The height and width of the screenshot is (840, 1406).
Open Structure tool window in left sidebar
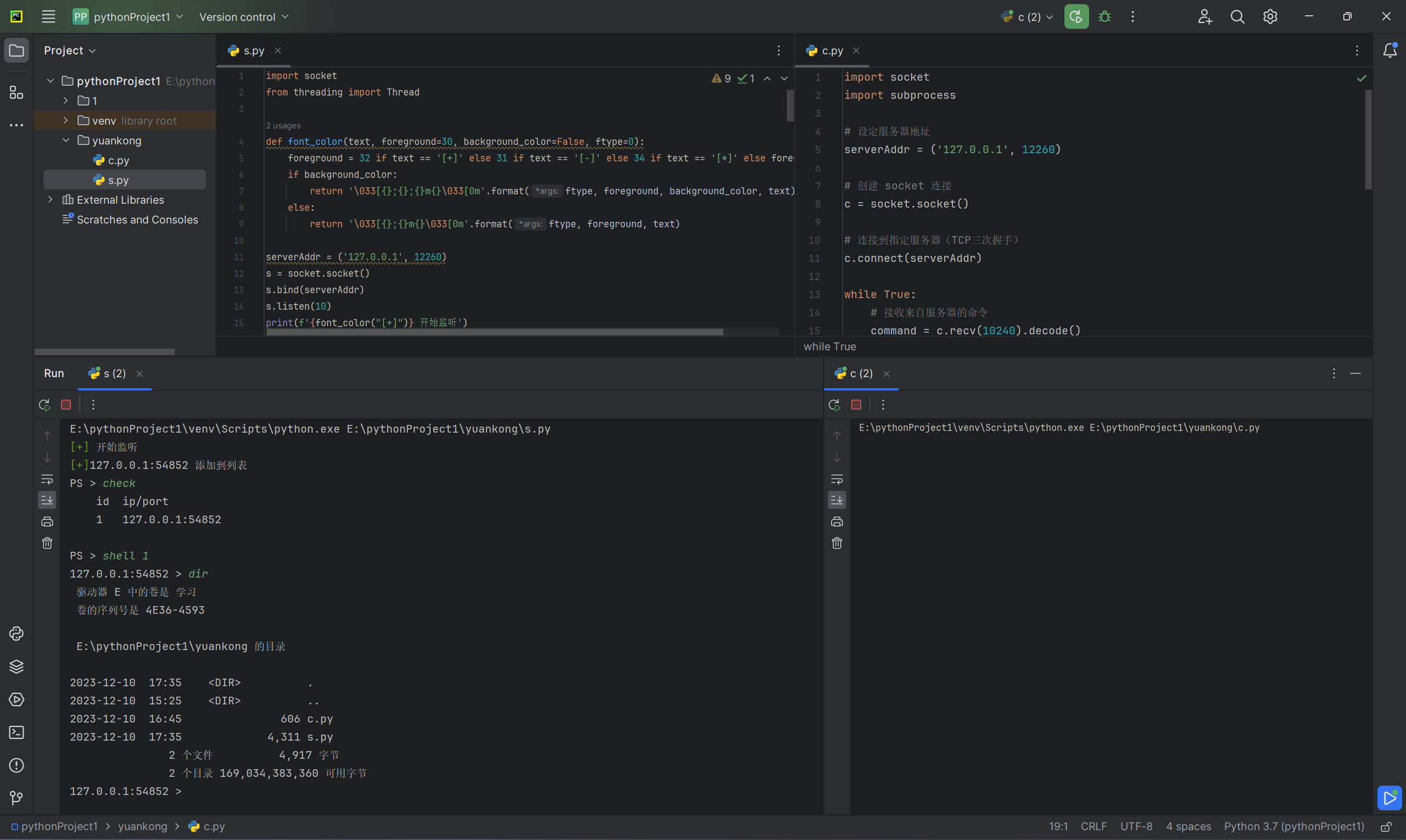16,92
